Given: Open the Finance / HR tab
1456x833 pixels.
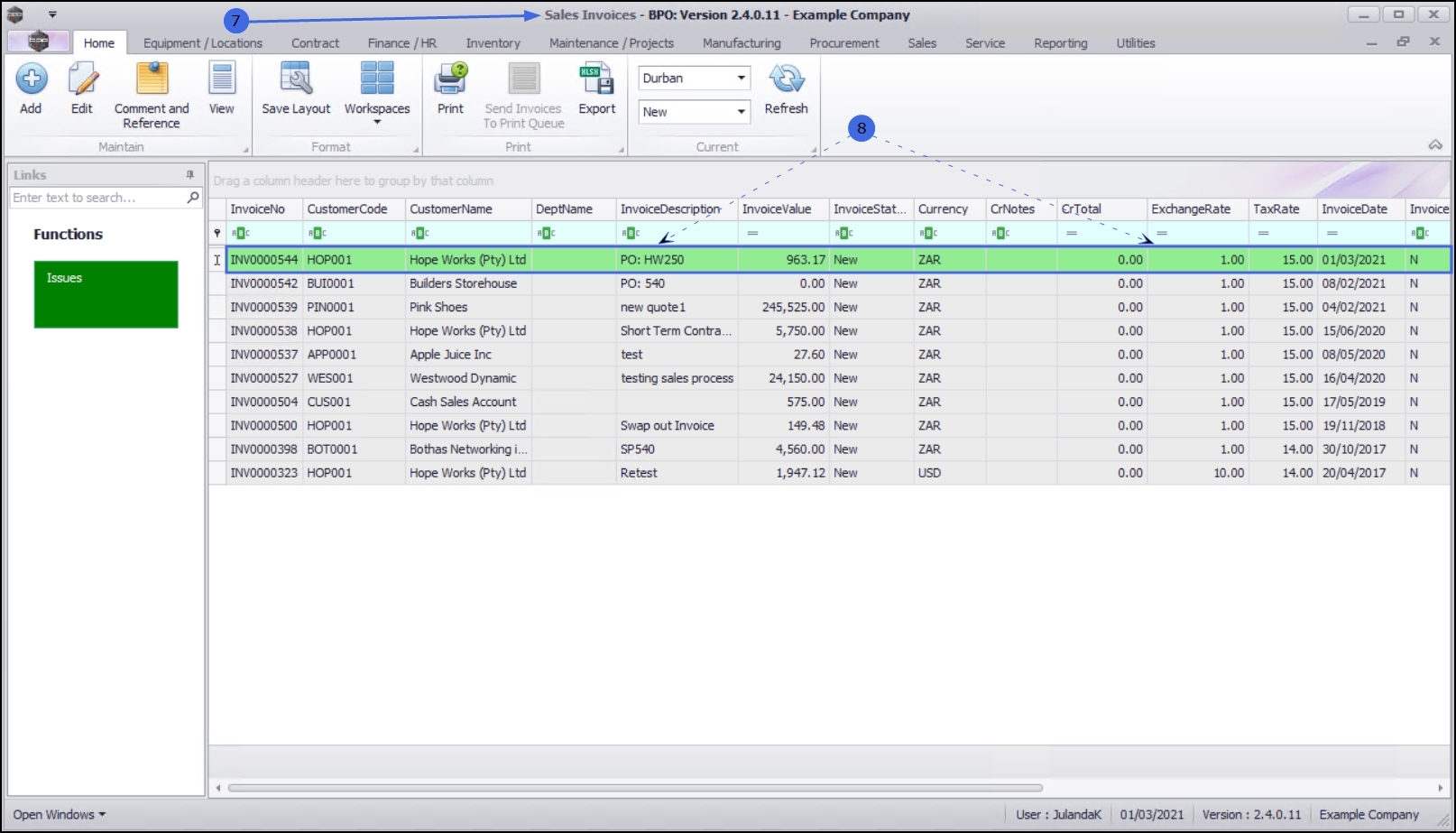Looking at the screenshot, I should [402, 43].
